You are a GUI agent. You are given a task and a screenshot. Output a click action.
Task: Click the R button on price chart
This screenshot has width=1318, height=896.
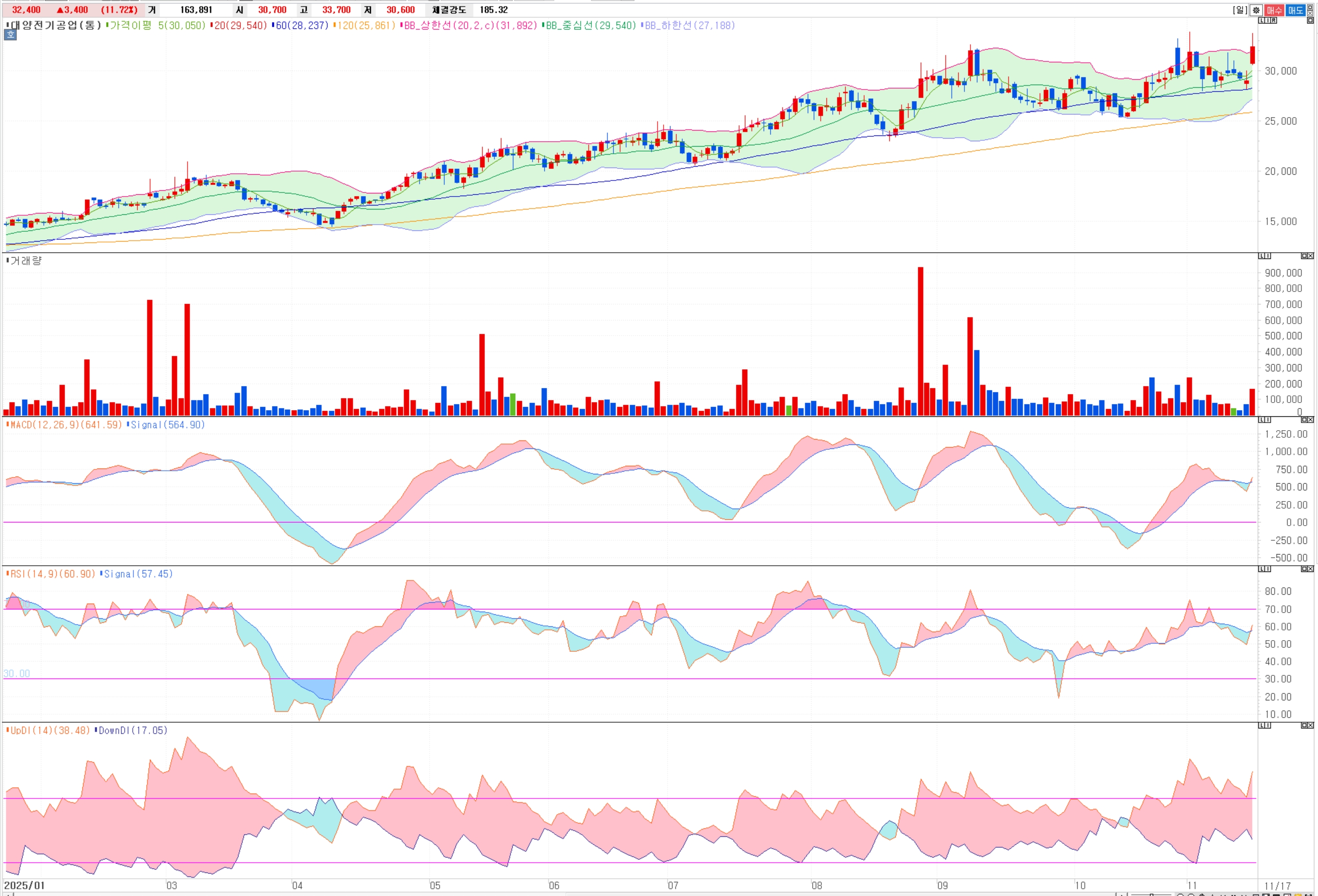pos(1274,21)
